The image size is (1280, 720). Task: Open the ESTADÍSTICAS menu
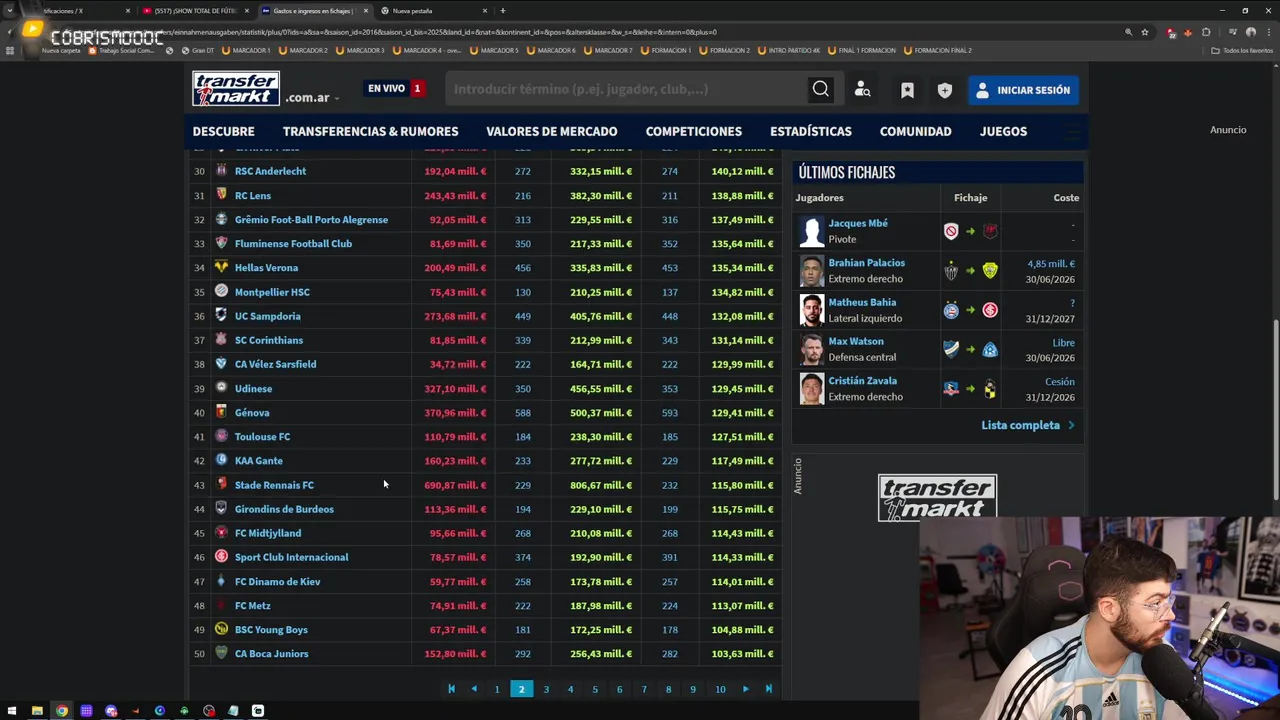[x=811, y=131]
